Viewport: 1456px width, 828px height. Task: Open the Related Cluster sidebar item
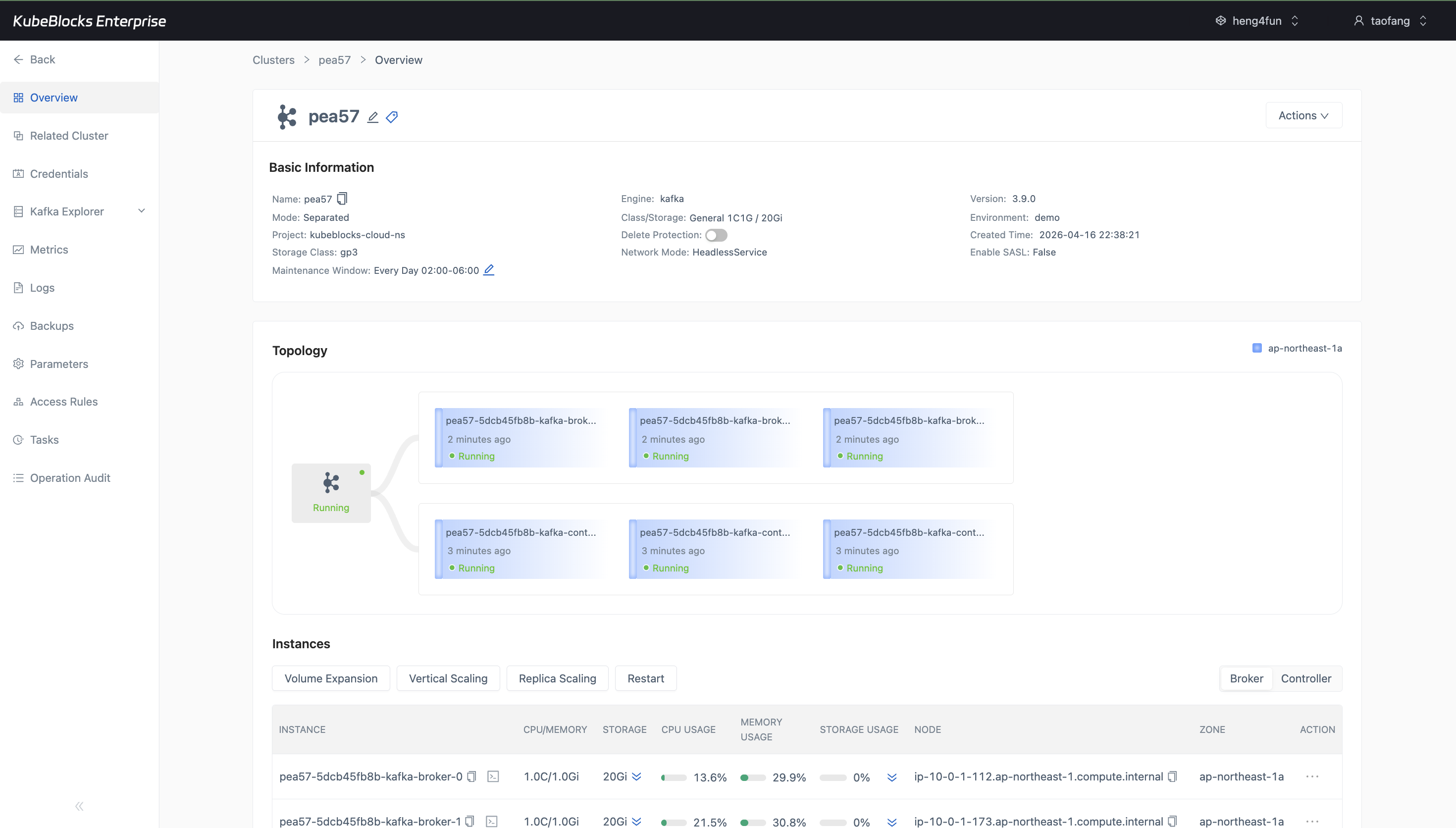pos(80,136)
